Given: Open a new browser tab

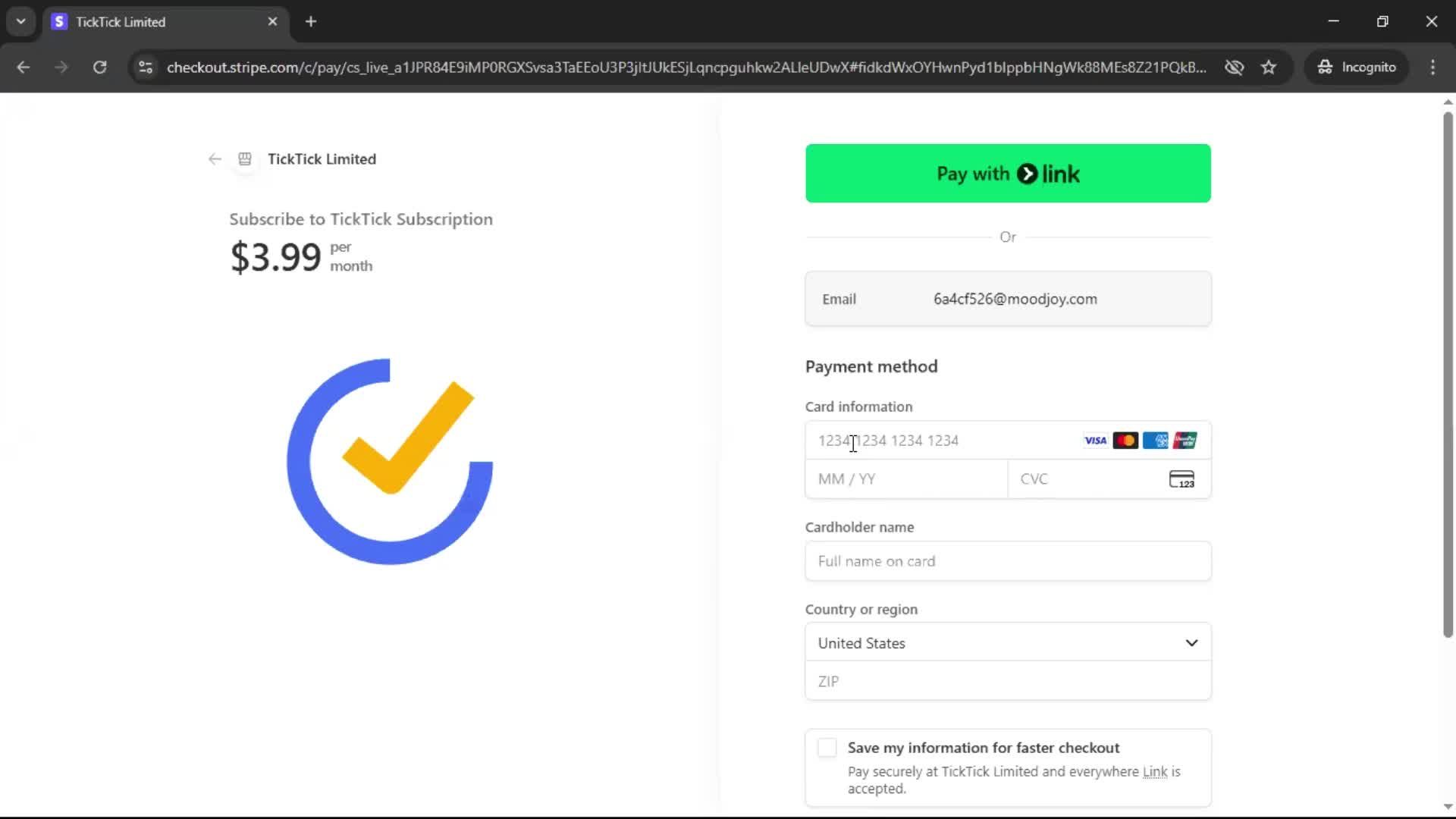Looking at the screenshot, I should coord(311,22).
